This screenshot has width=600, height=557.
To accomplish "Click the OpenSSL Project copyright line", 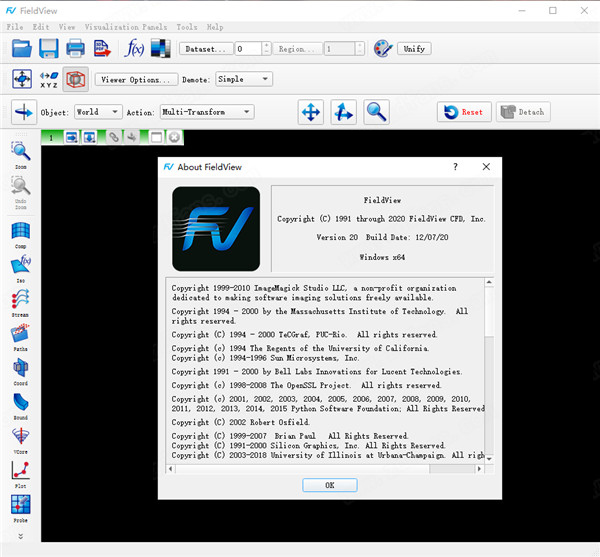I will pos(307,385).
